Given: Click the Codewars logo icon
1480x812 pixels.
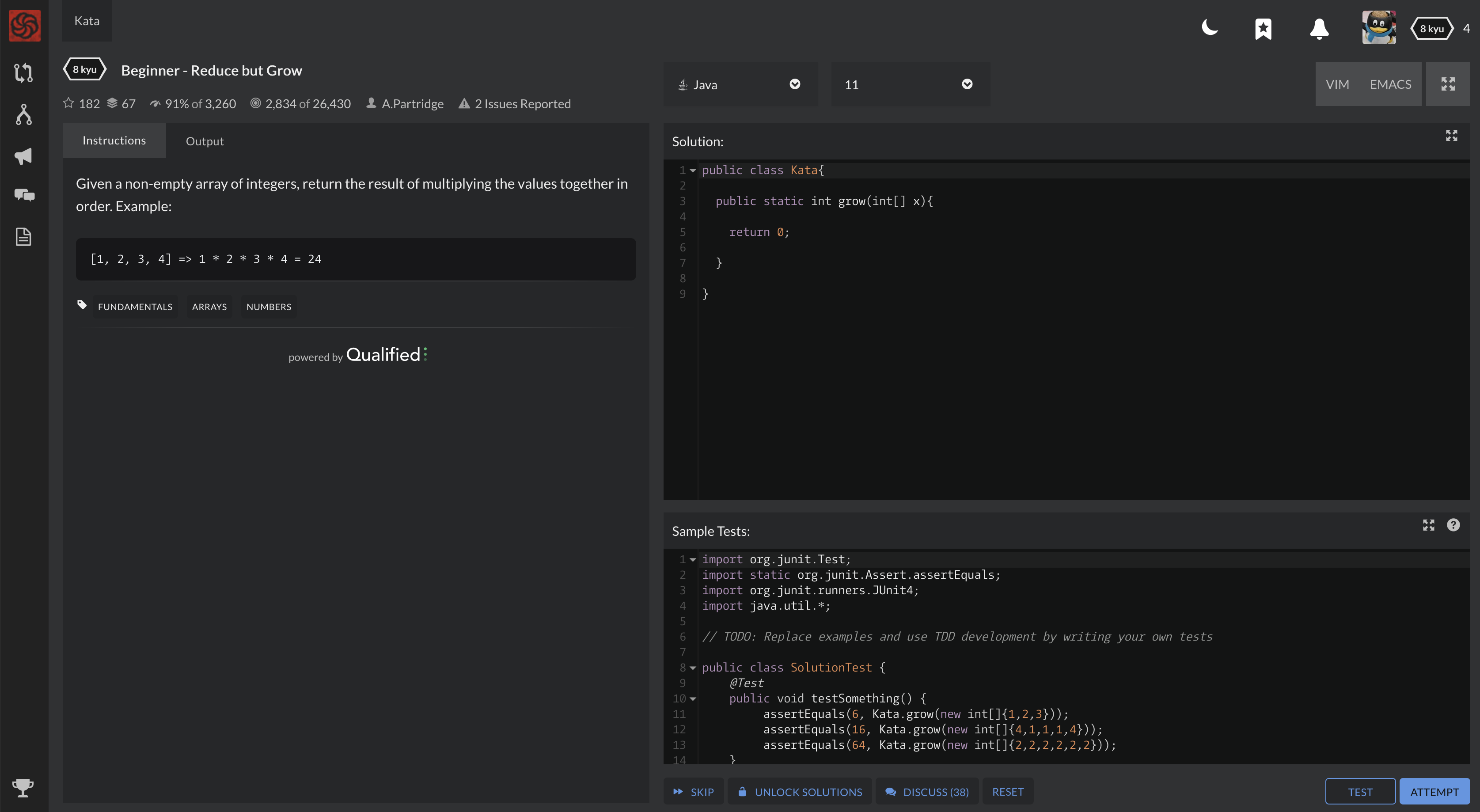Looking at the screenshot, I should [24, 25].
